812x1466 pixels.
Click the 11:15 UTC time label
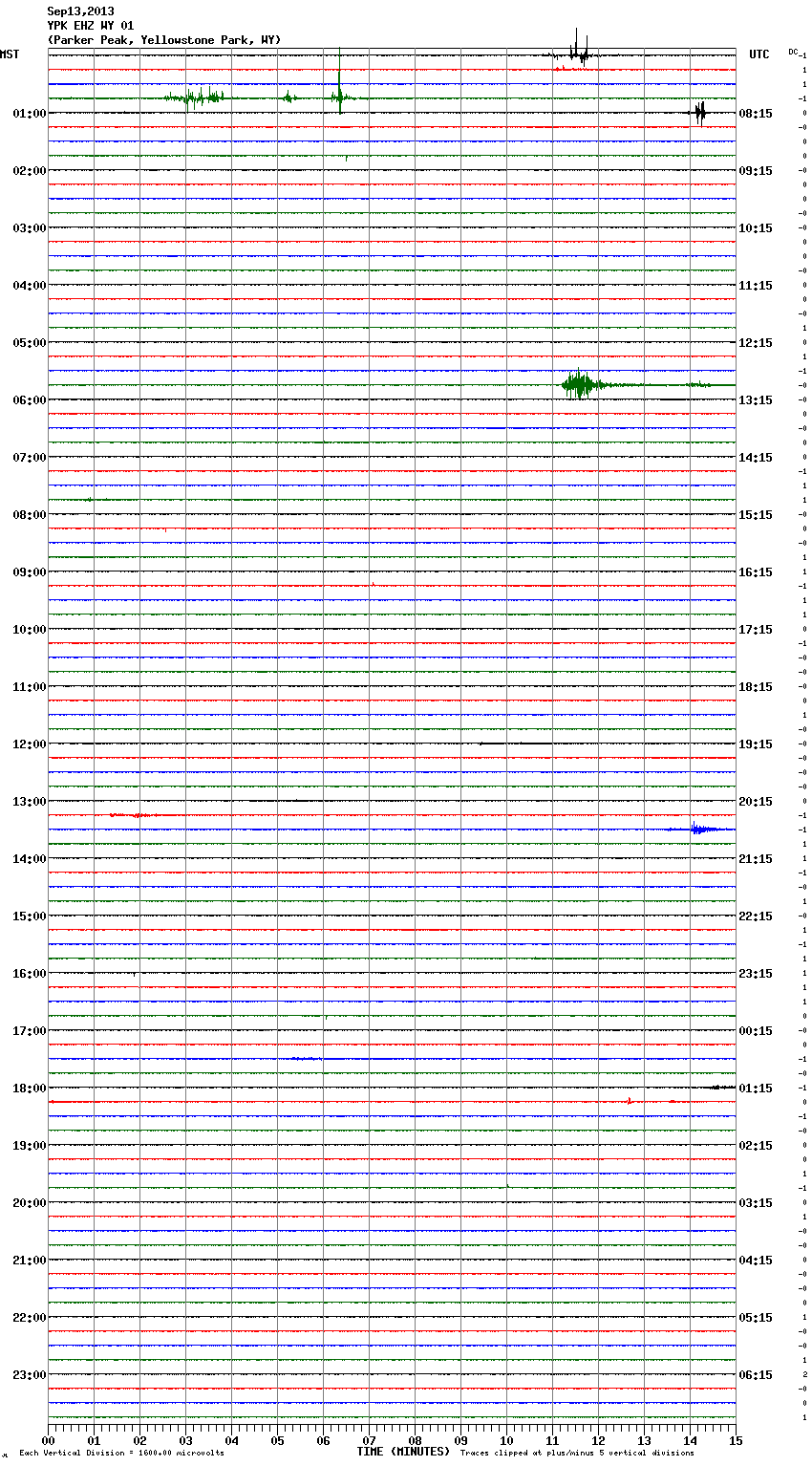(x=756, y=286)
